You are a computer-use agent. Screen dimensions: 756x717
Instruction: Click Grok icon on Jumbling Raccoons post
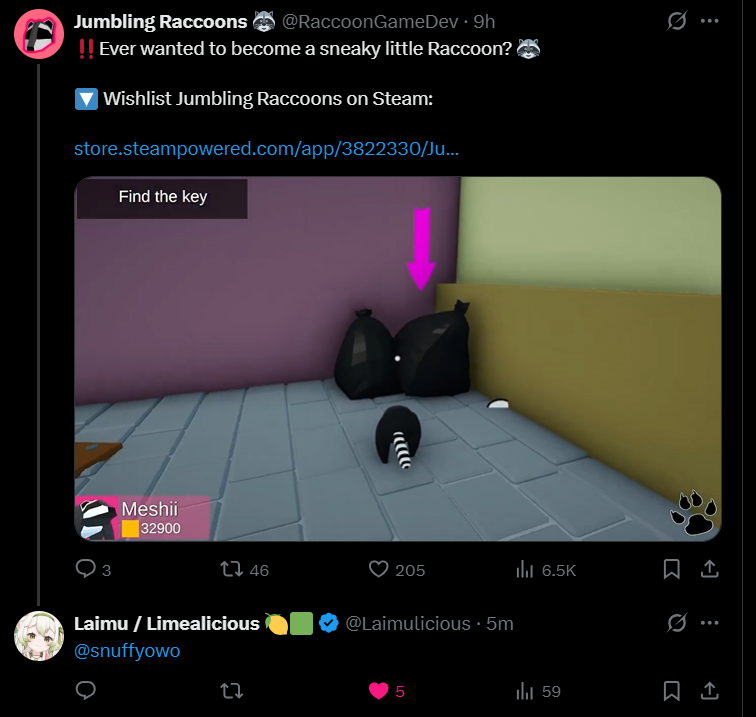pyautogui.click(x=676, y=21)
